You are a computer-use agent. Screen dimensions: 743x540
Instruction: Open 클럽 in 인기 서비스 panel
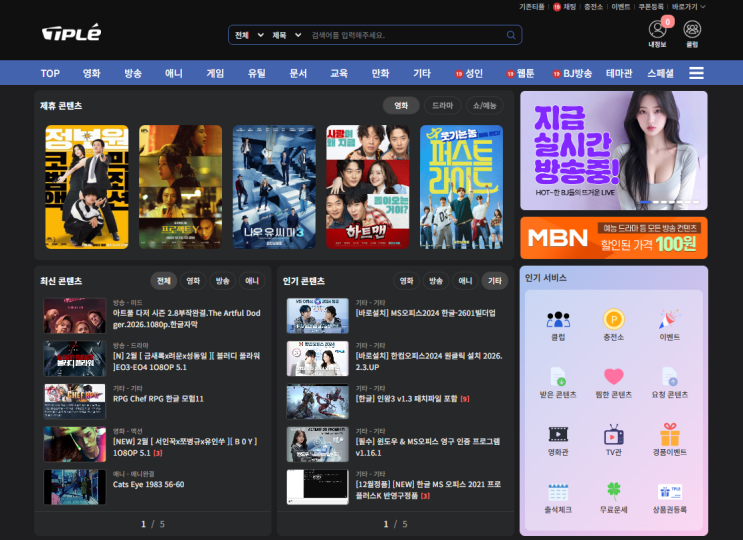click(x=558, y=326)
